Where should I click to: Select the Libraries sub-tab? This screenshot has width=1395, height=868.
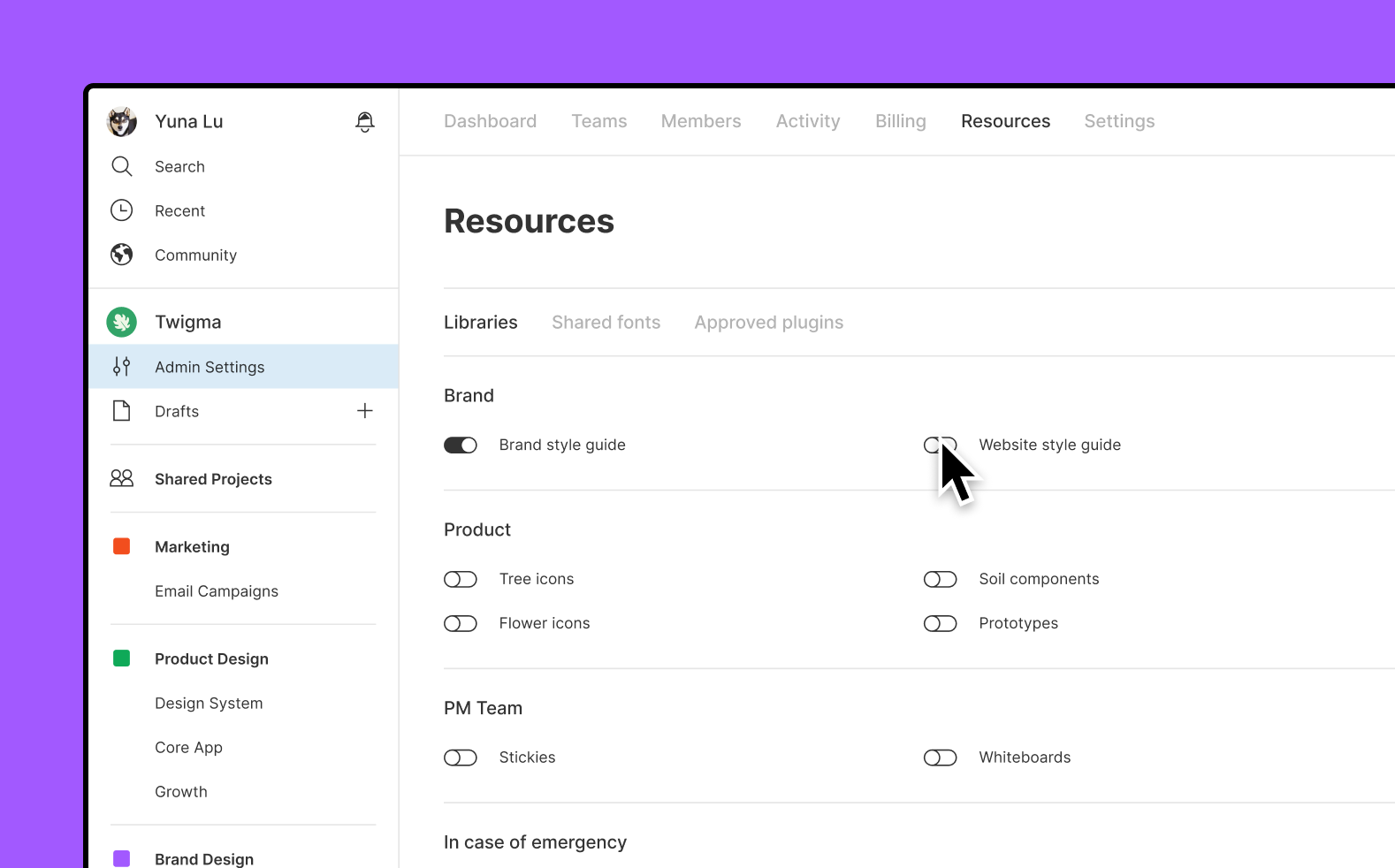pos(480,323)
